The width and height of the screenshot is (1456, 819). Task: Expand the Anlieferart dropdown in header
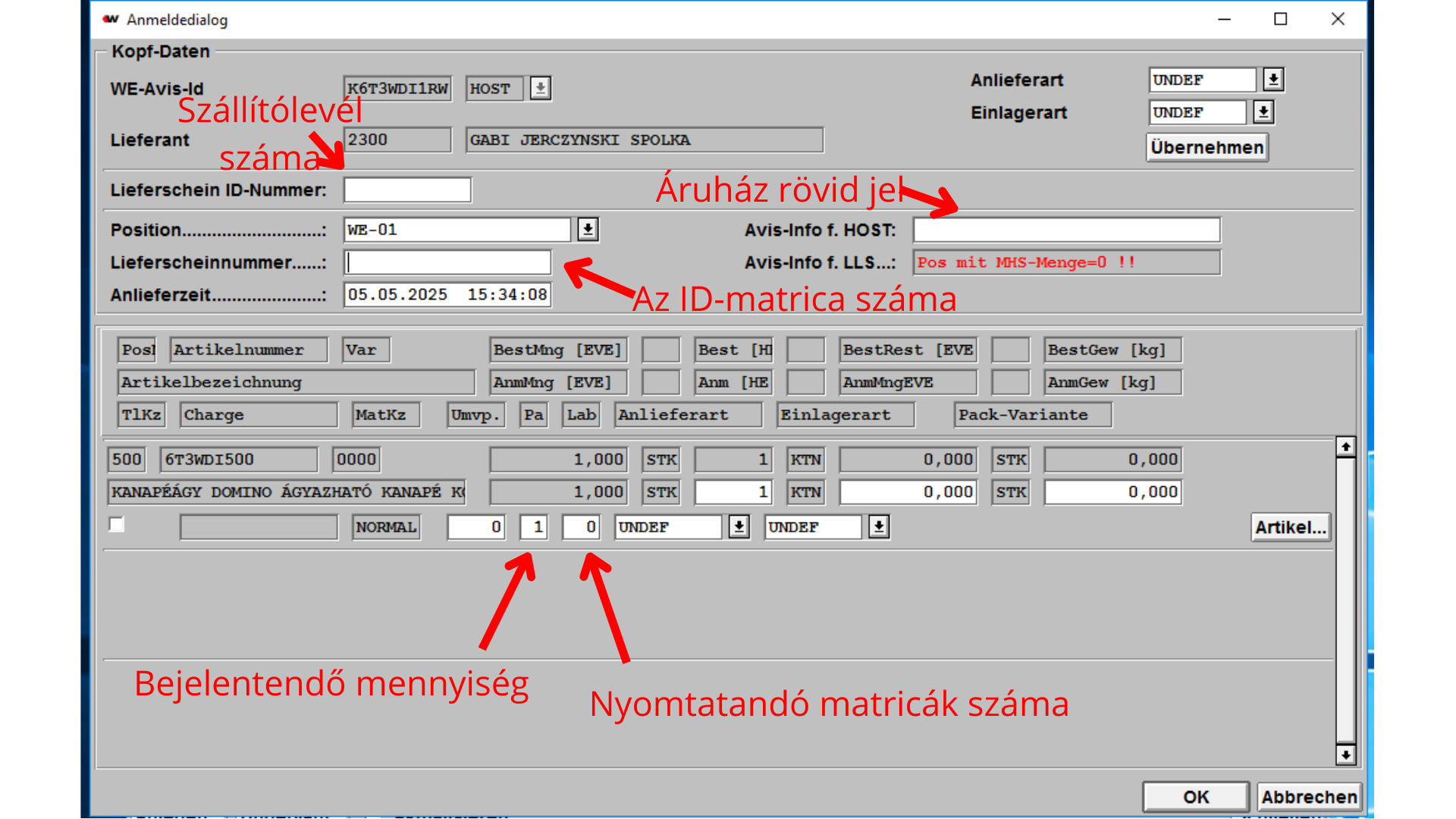pos(1273,80)
